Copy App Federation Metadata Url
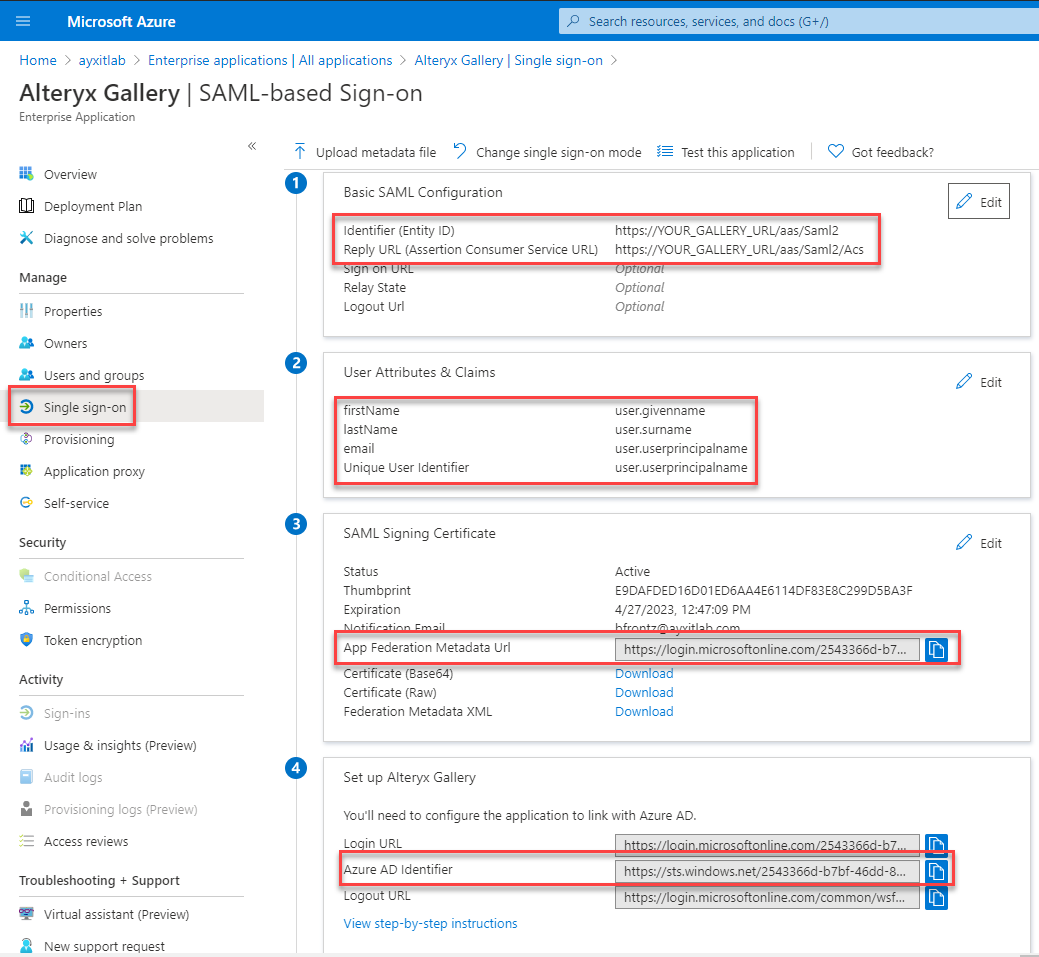This screenshot has height=957, width=1039. [936, 649]
